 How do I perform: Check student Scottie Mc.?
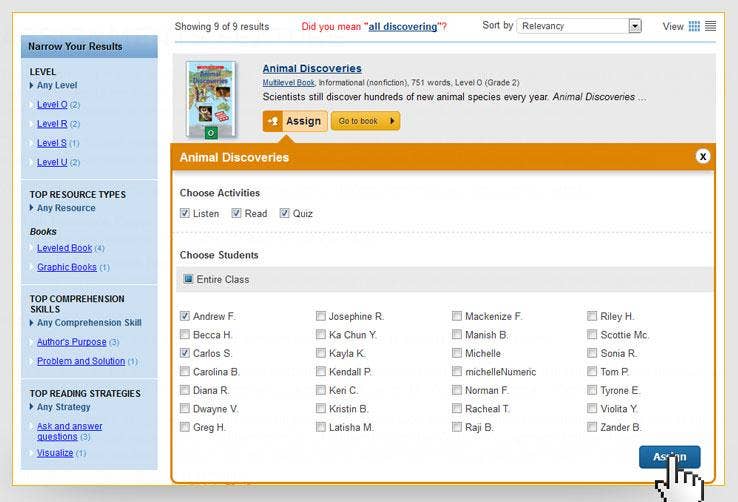592,335
